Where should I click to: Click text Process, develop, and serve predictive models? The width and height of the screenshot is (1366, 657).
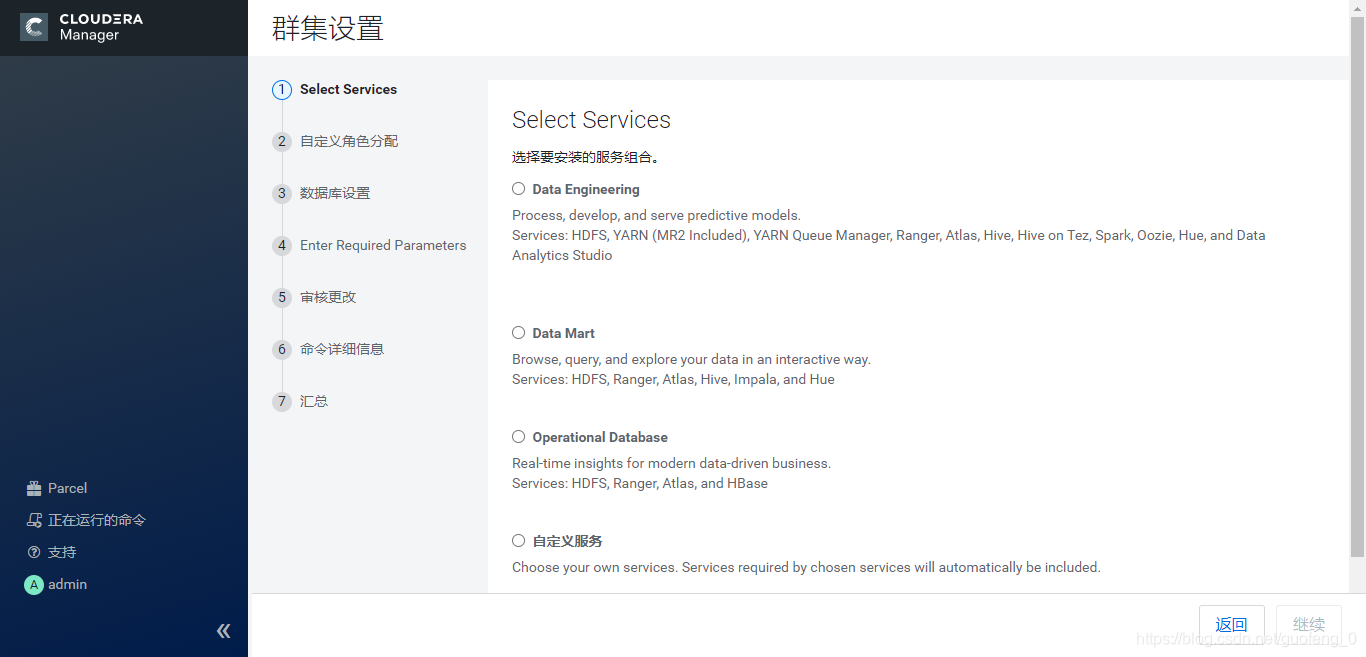(x=656, y=215)
